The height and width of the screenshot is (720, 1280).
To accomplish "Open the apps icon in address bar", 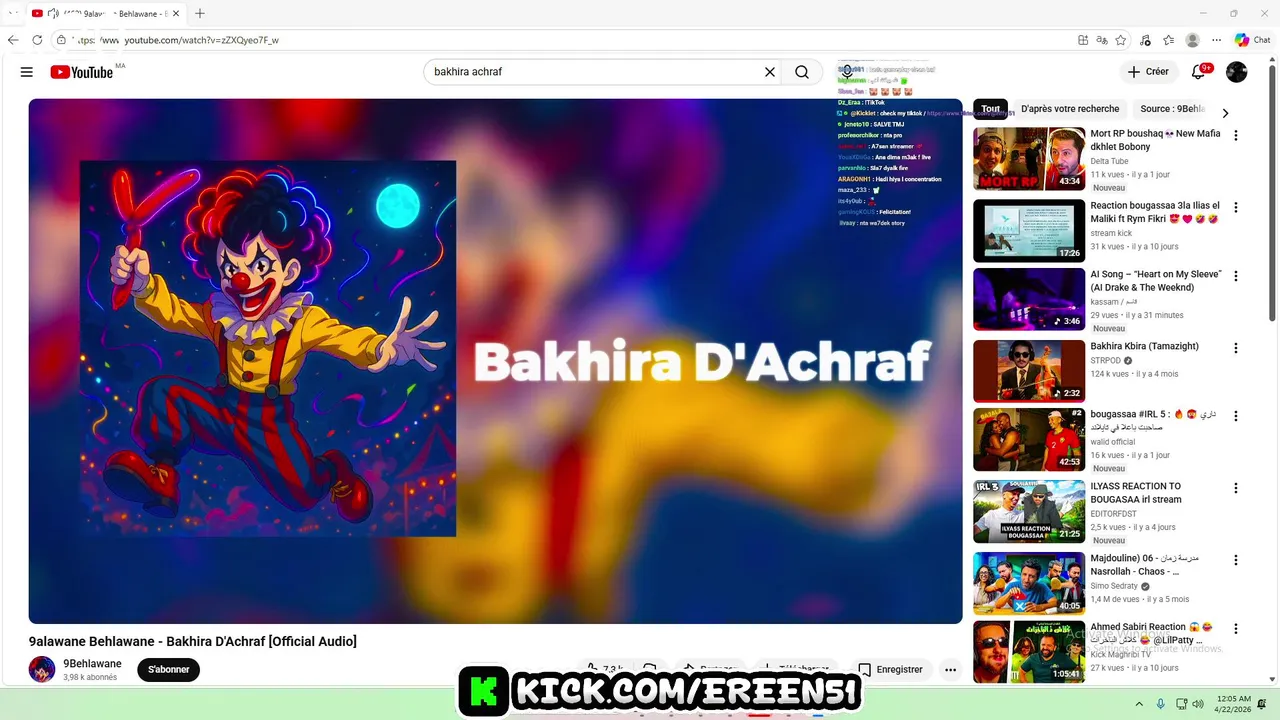I will (1083, 40).
